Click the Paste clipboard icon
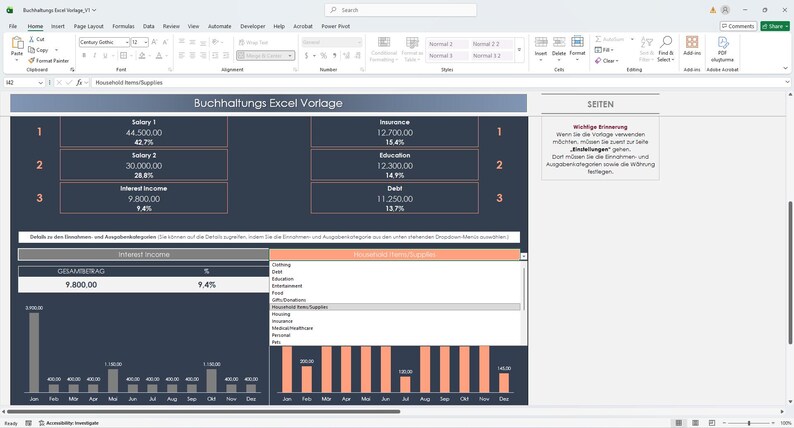 point(17,44)
